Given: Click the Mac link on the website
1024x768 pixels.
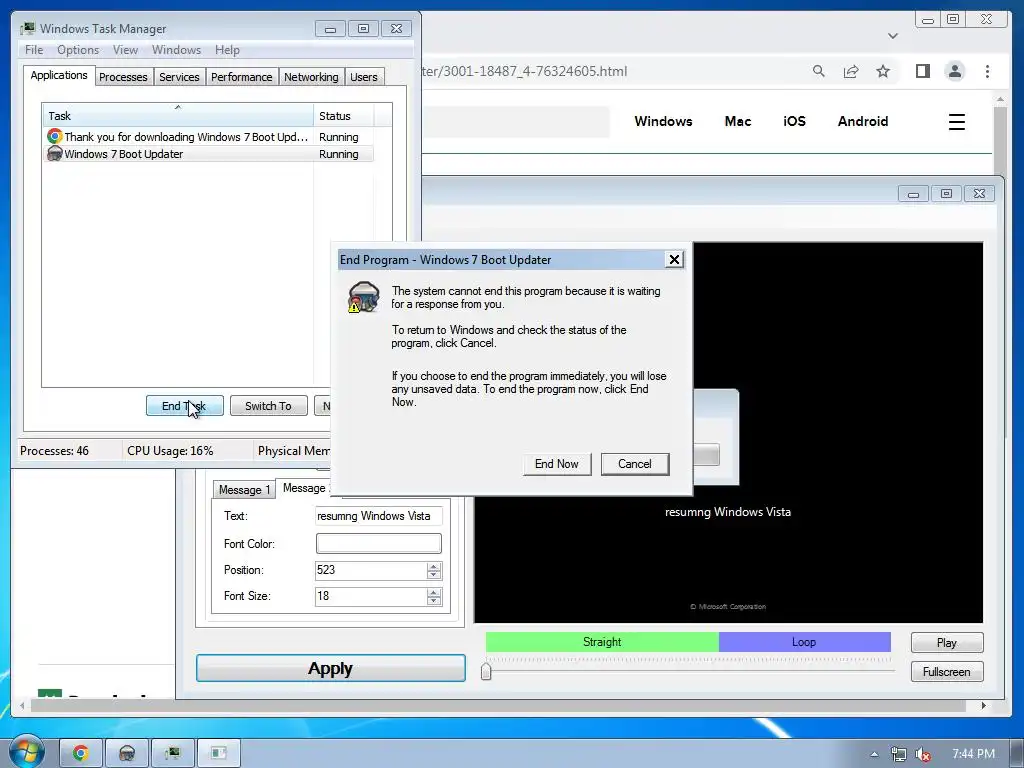Looking at the screenshot, I should tap(738, 121).
